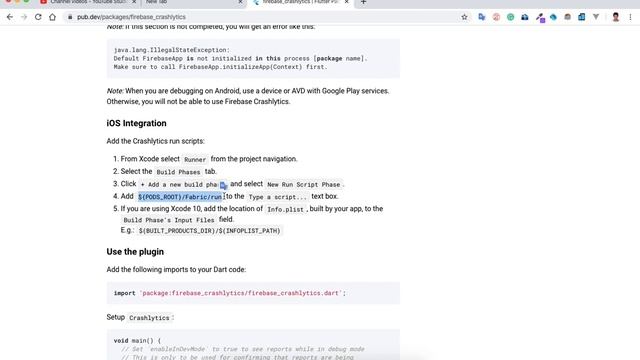Viewport: 640px width, 360px height.
Task: Click 'Default FirebaseApp is not initialized' line
Action: (240, 58)
